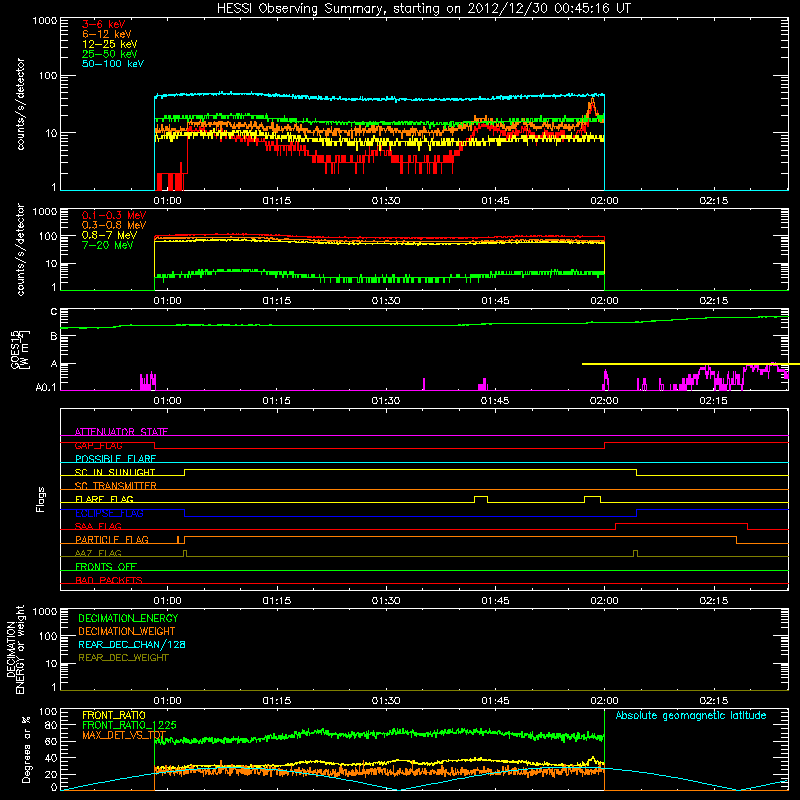This screenshot has width=800, height=800.
Task: Click the first FLARE_FLAG pulse near 01:43
Action: 481,499
